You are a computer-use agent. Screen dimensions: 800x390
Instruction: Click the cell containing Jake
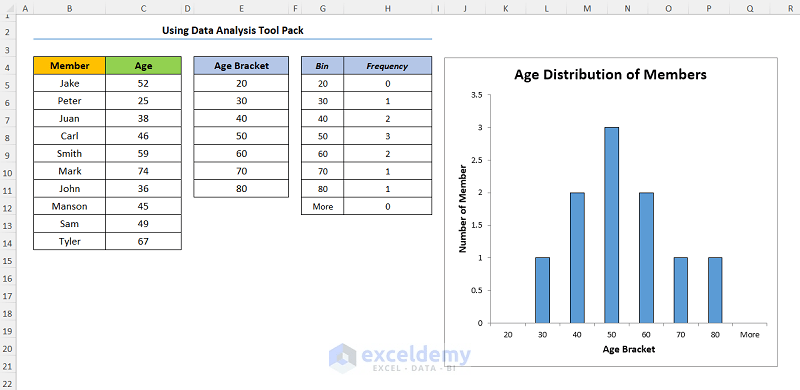[x=69, y=84]
